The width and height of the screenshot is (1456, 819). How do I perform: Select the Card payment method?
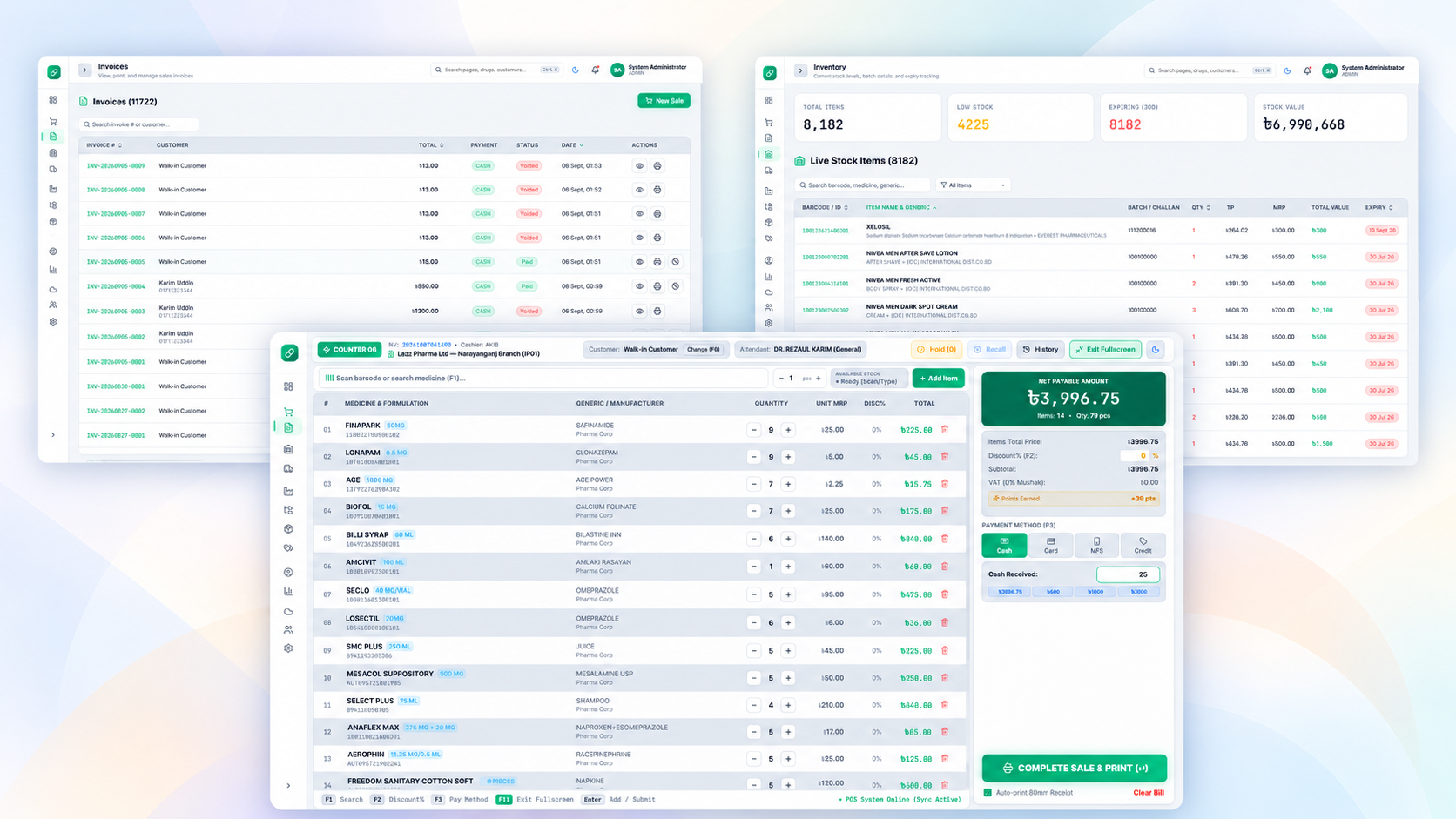[x=1051, y=545]
